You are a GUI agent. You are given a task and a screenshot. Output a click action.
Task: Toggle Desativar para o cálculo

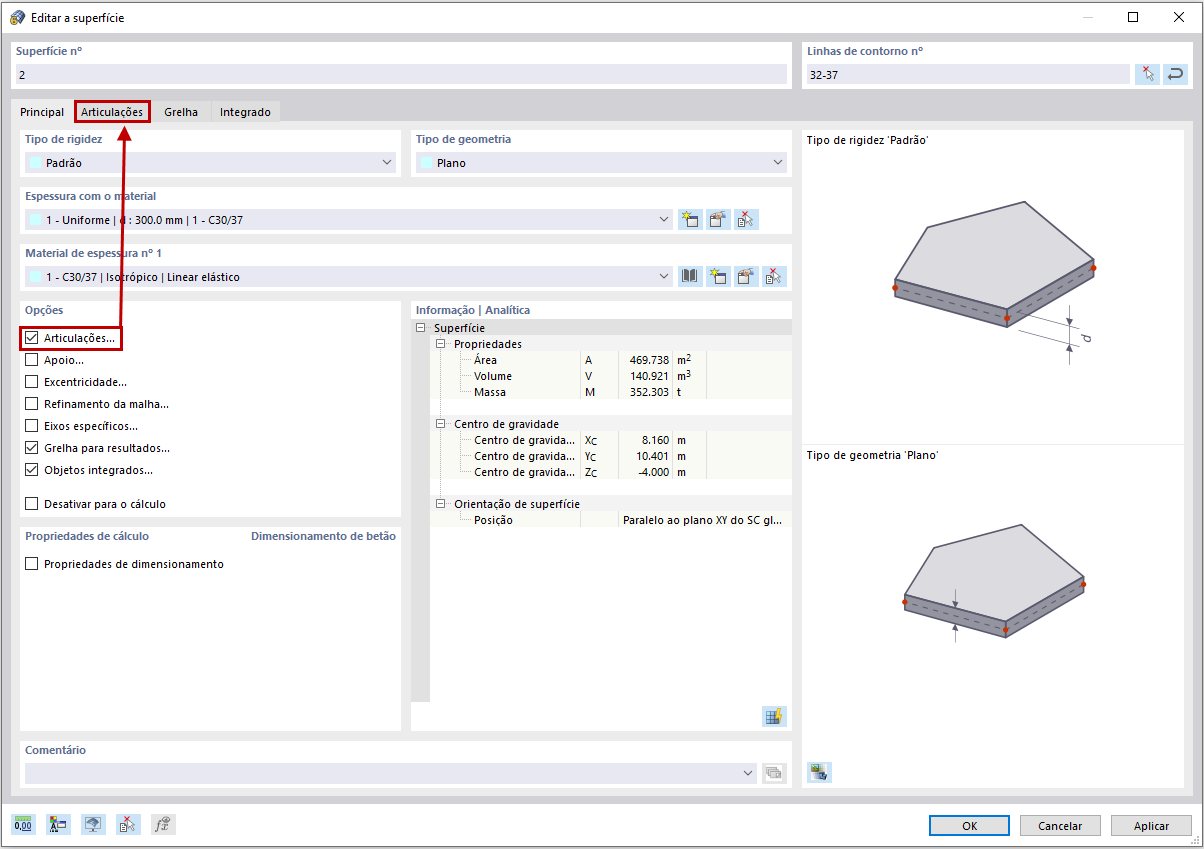click(x=32, y=504)
